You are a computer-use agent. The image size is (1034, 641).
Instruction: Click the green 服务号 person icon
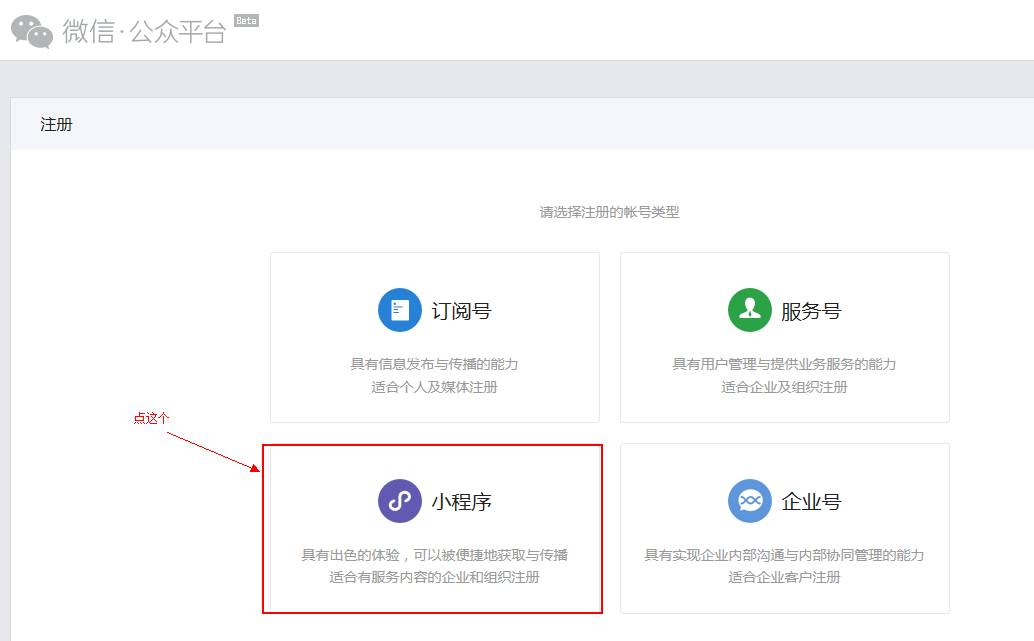(750, 310)
